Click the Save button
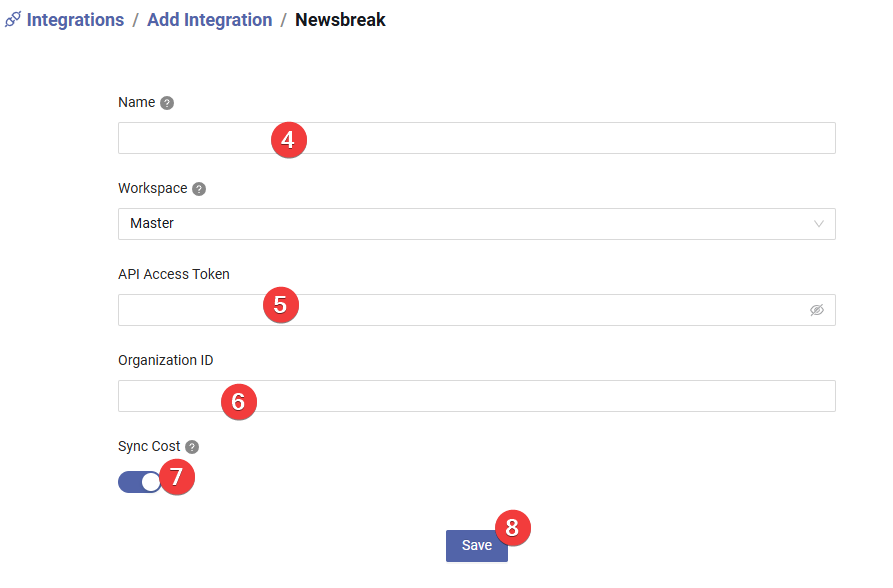The width and height of the screenshot is (893, 588). pos(477,546)
